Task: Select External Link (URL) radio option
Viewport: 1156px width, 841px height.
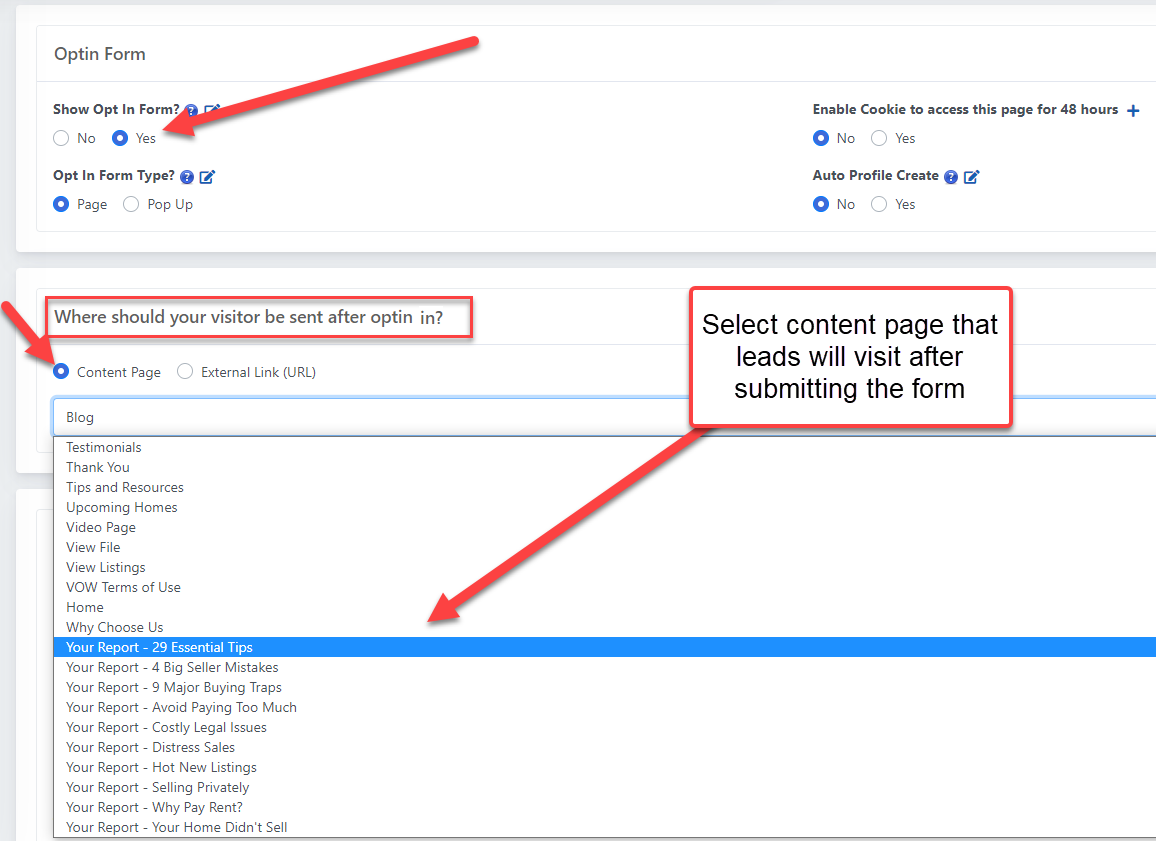Action: 185,372
